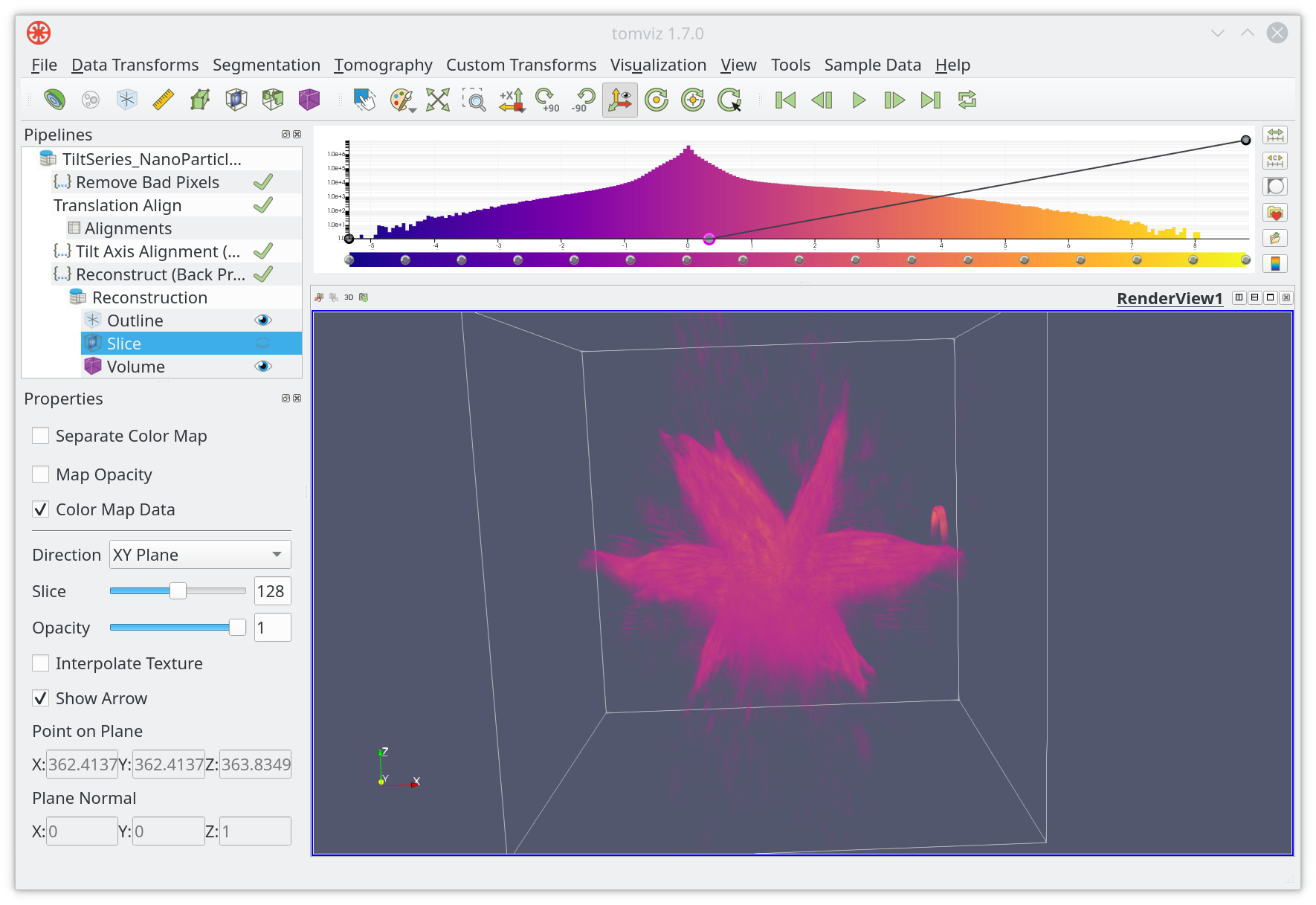The height and width of the screenshot is (905, 1316).
Task: Add a Contour module from the toolbar
Action: 54,100
